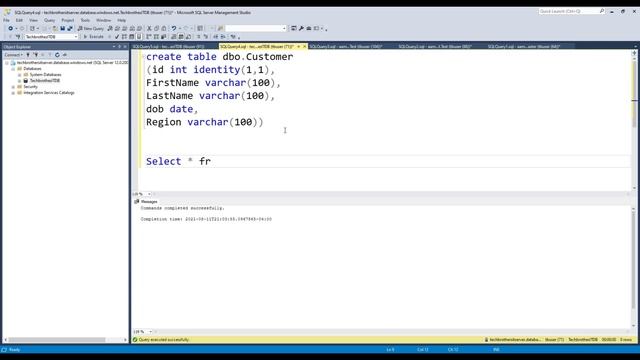Viewport: 640px width, 360px height.
Task: Select the TechbrothersITDB database
Action: click(x=44, y=81)
